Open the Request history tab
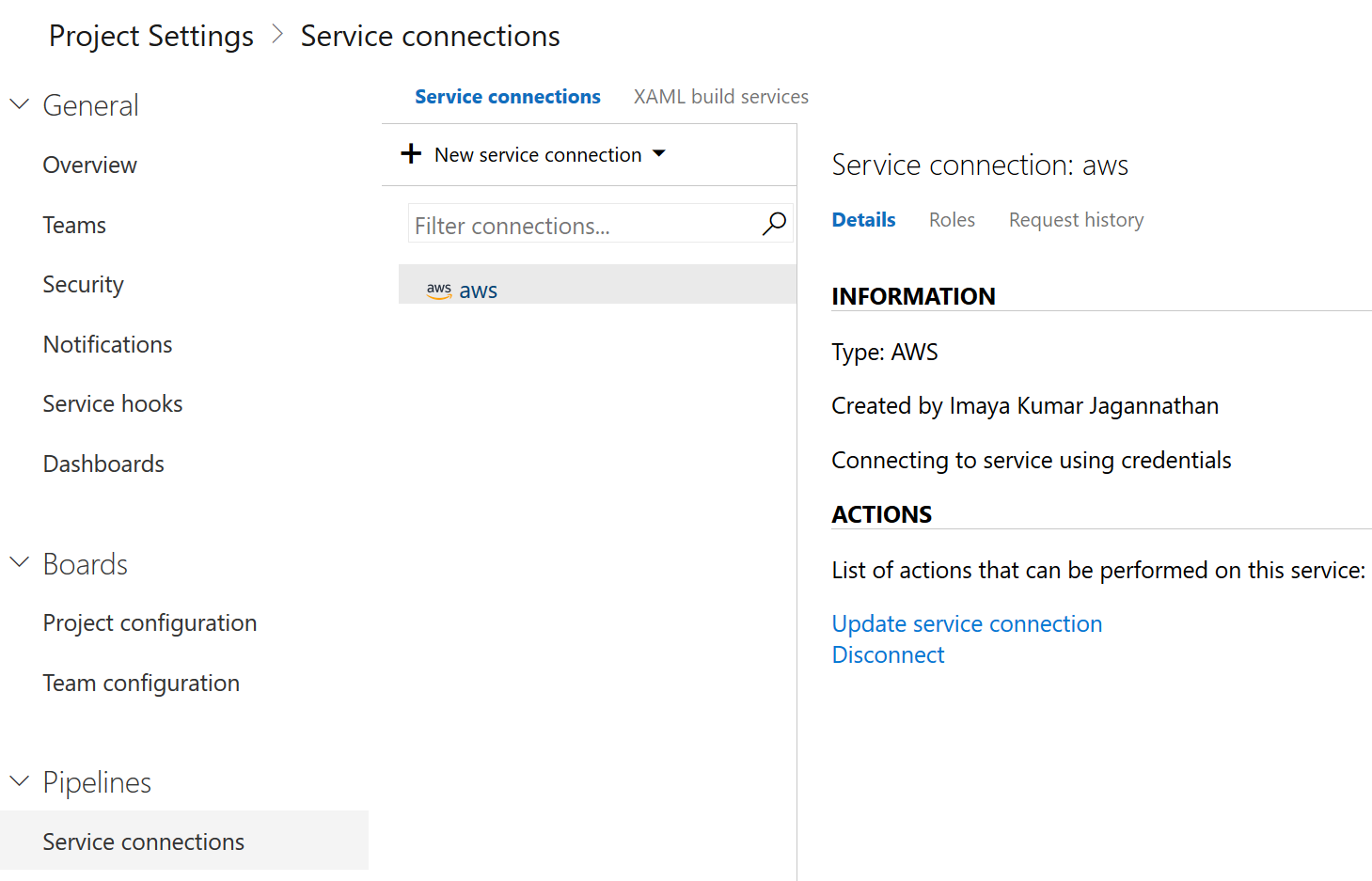Viewport: 1372px width, 881px height. tap(1076, 220)
